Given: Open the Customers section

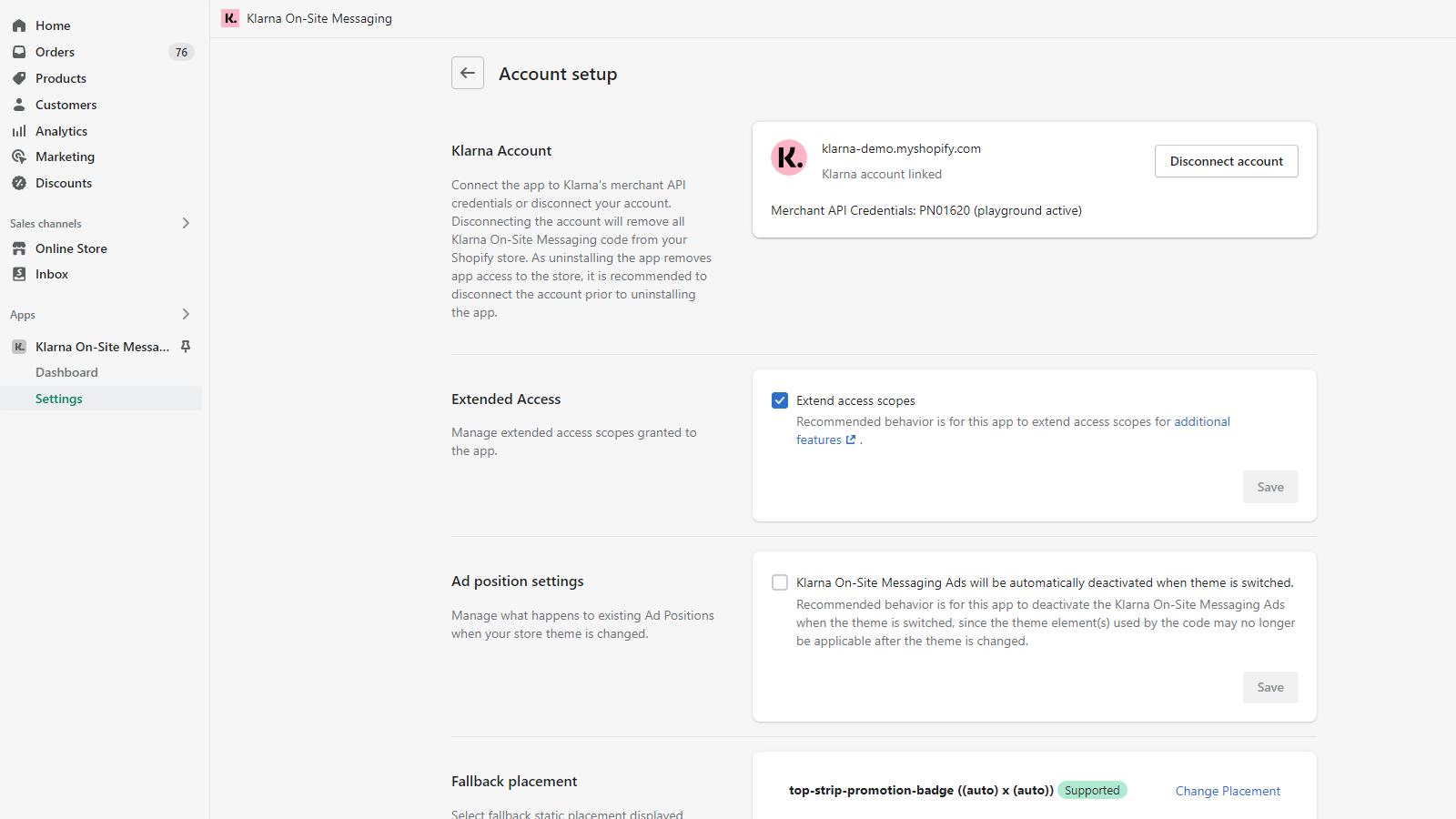Looking at the screenshot, I should [x=66, y=105].
